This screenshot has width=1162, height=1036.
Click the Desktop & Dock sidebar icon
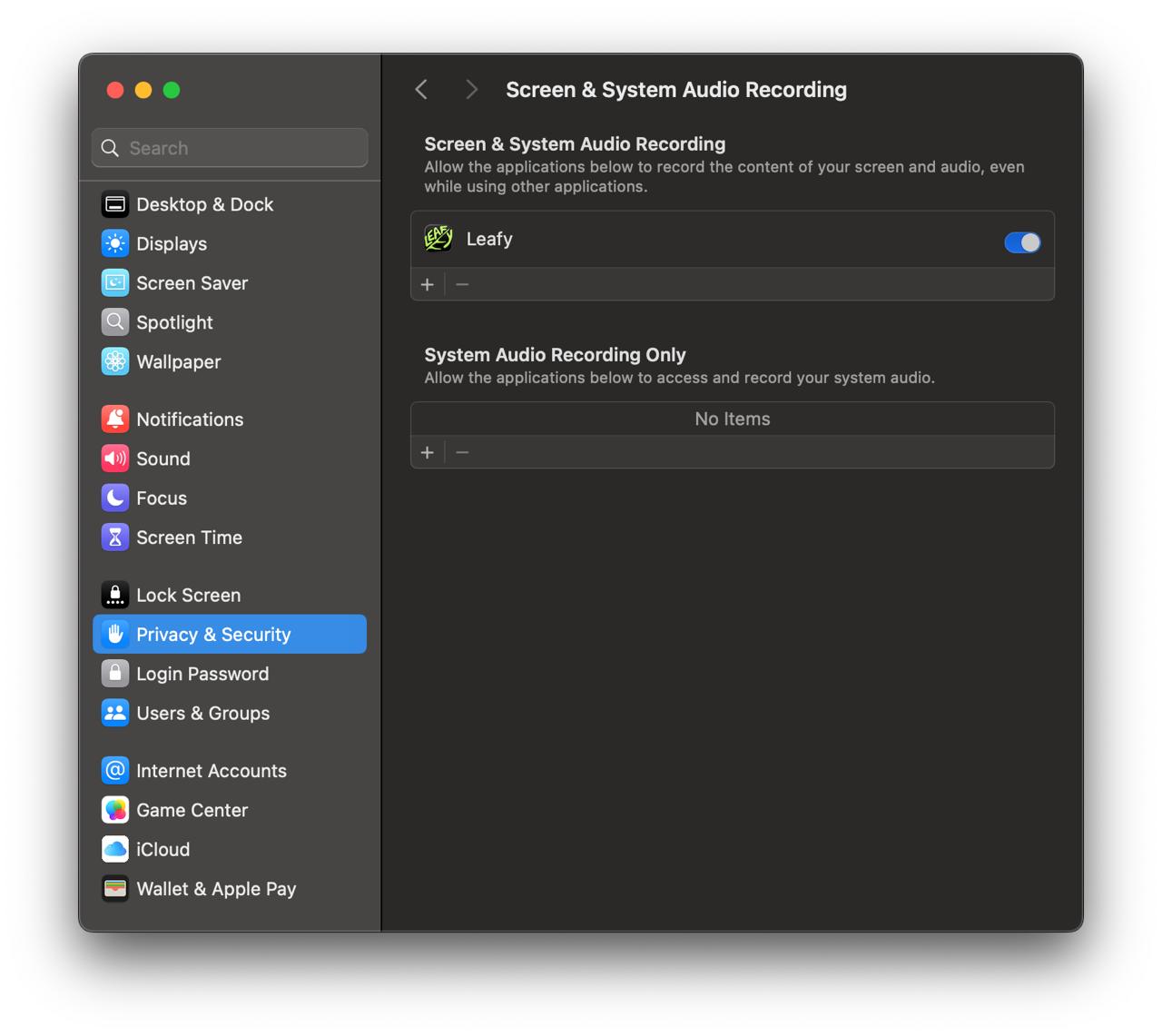pyautogui.click(x=115, y=204)
